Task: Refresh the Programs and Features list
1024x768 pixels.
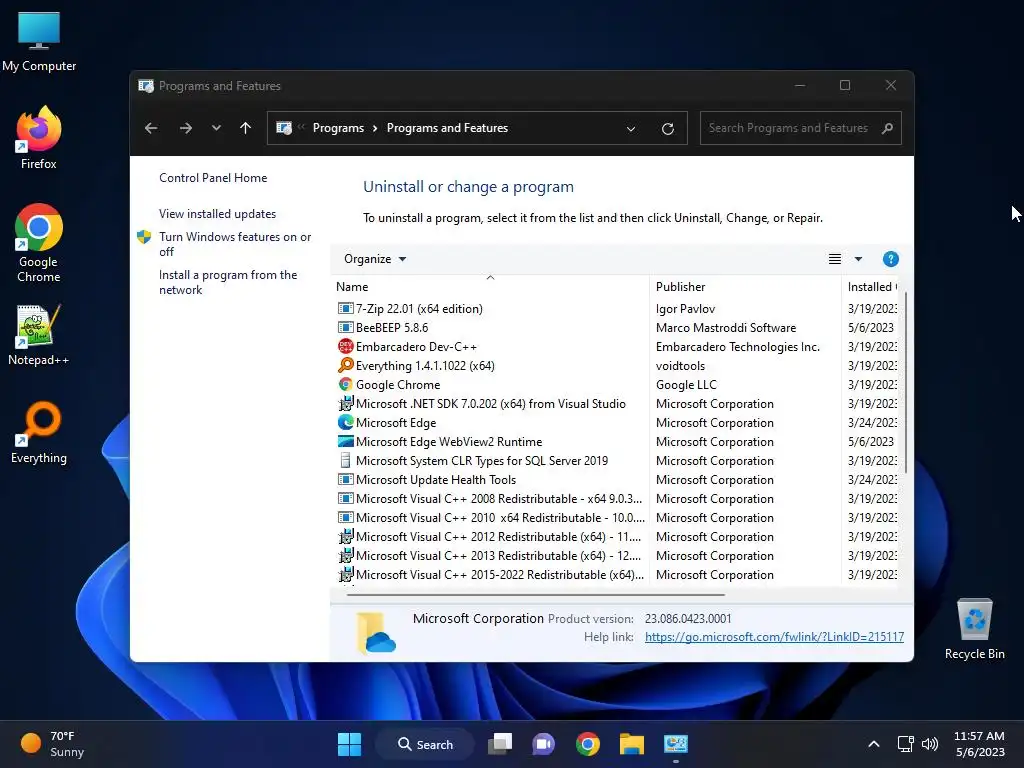Action: pos(667,129)
